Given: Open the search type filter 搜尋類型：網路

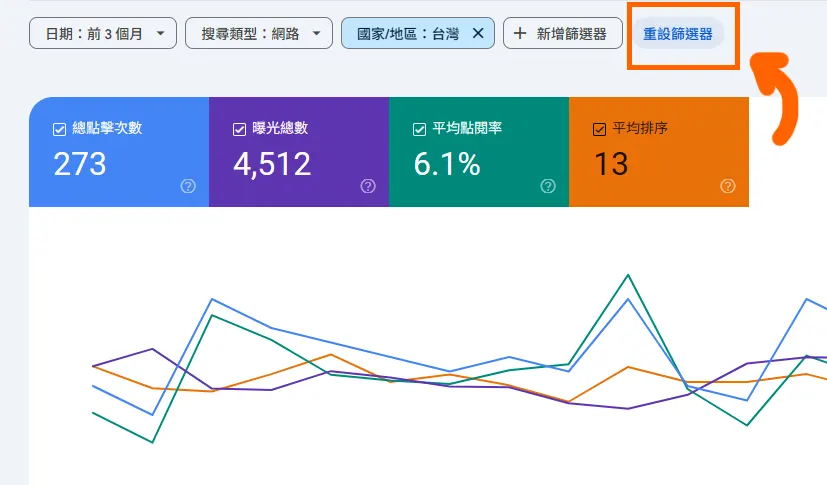Looking at the screenshot, I should pyautogui.click(x=259, y=33).
